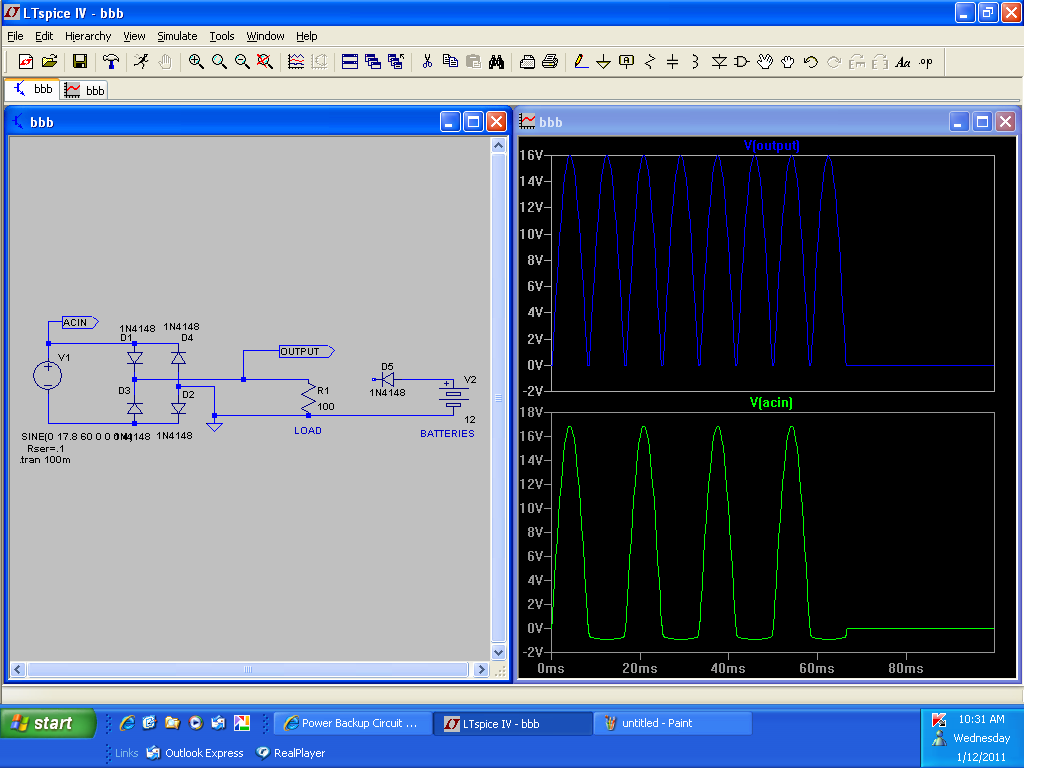Image resolution: width=1042 pixels, height=770 pixels.
Task: Click the Autorange plot icon
Action: (x=296, y=62)
